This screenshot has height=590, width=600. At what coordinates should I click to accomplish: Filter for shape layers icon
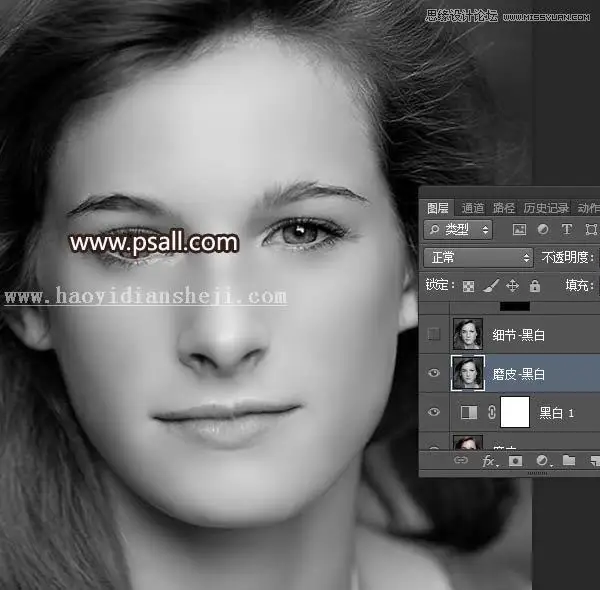pyautogui.click(x=591, y=230)
